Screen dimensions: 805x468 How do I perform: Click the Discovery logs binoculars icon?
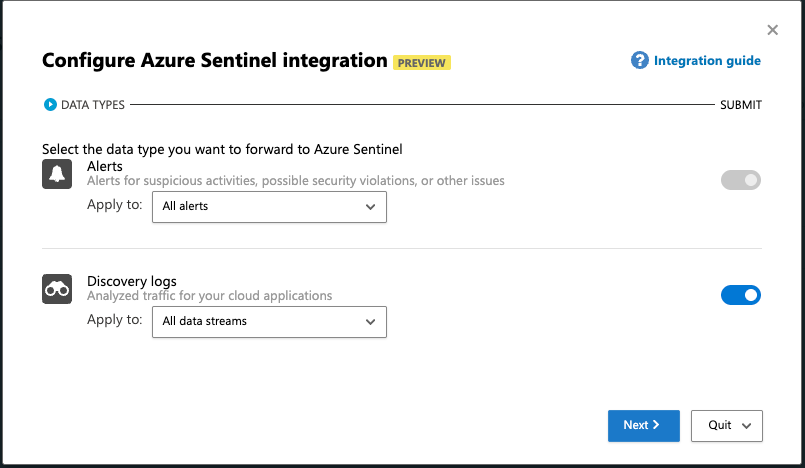[57, 290]
